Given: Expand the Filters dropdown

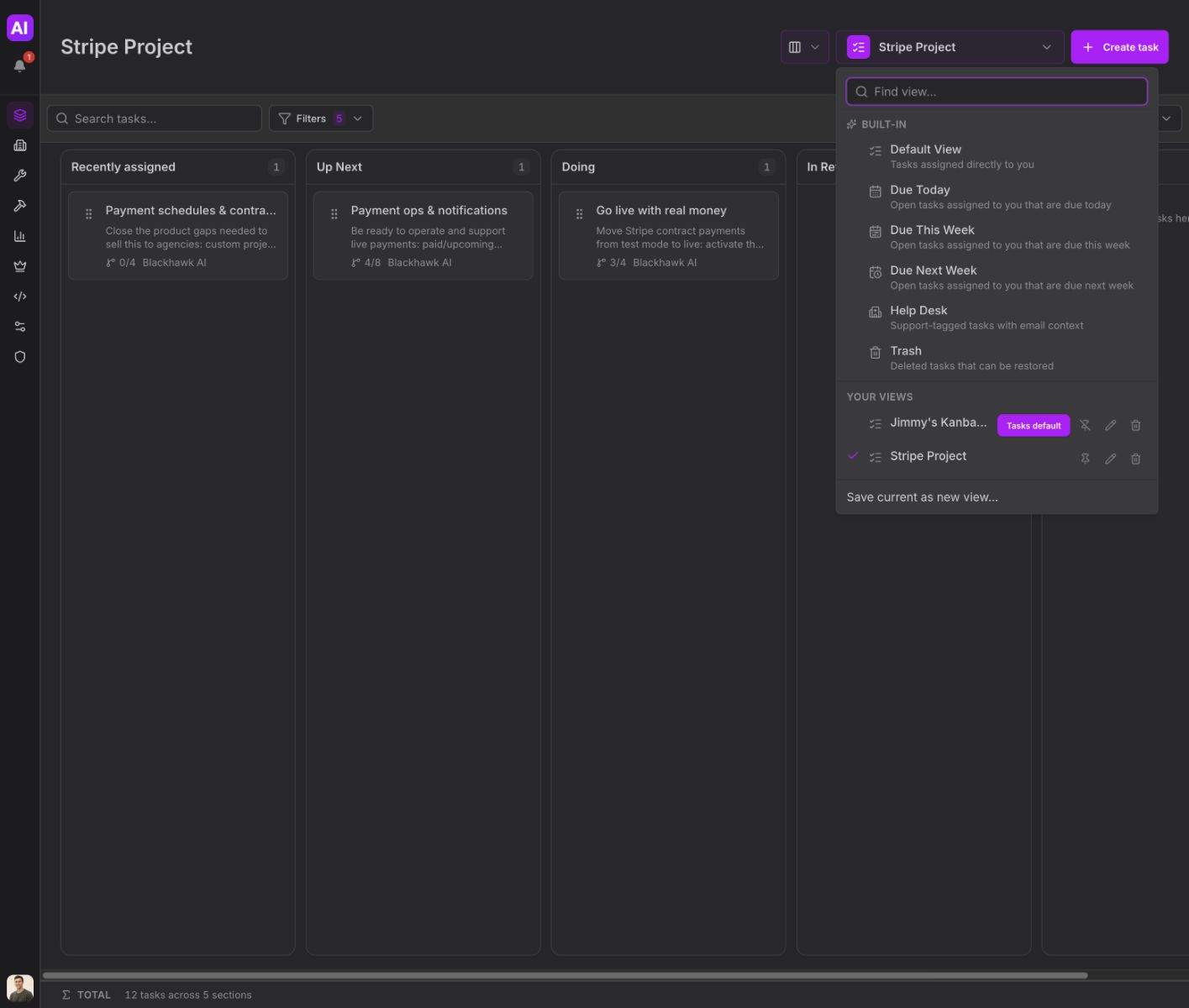Looking at the screenshot, I should 321,118.
